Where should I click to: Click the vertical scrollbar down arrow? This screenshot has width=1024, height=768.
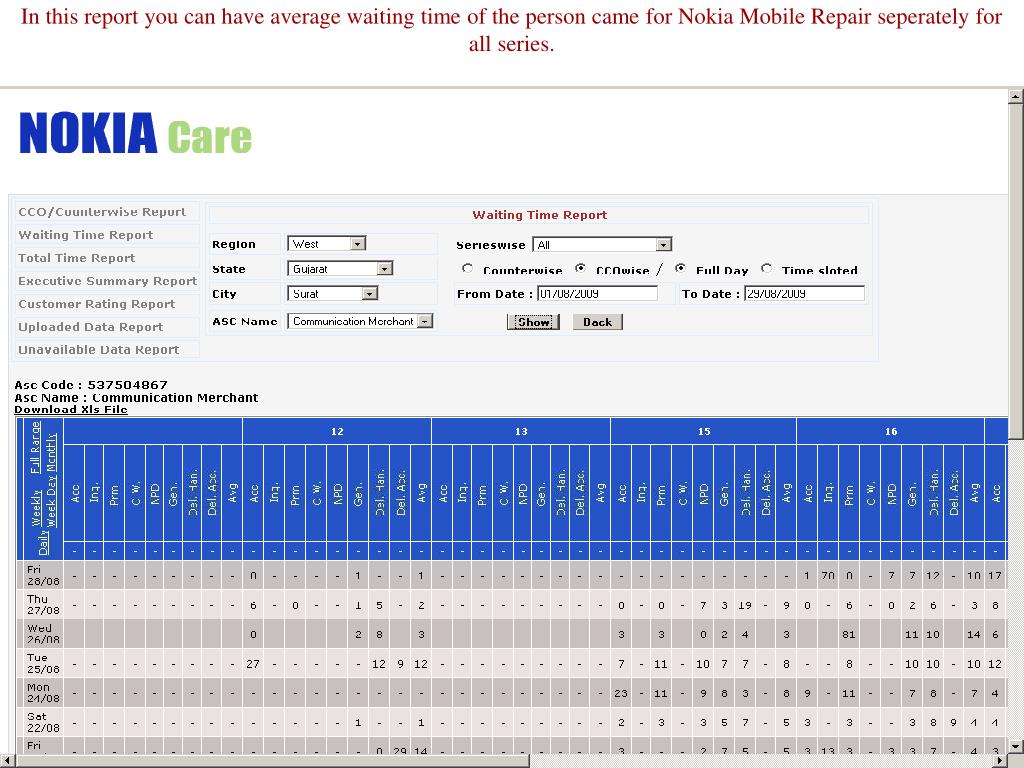[x=1016, y=746]
